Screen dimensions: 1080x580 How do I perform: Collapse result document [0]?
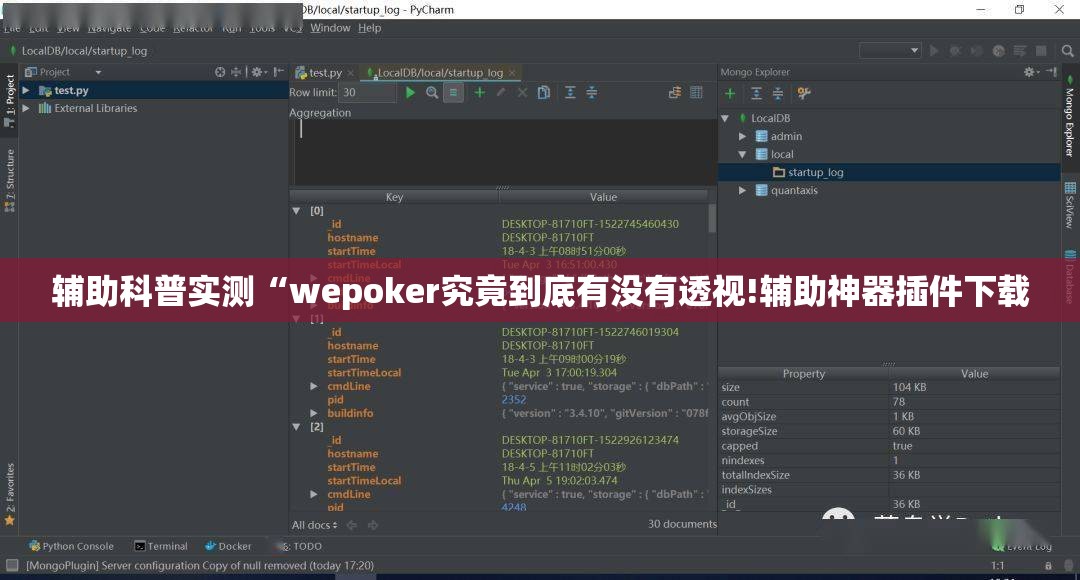click(x=297, y=211)
